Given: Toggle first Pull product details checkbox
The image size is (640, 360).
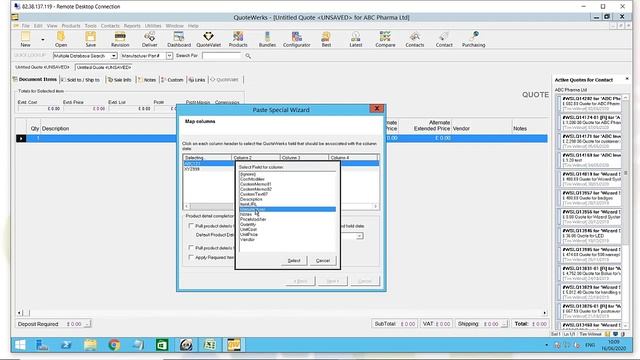Looking at the screenshot, I should pyautogui.click(x=191, y=226).
